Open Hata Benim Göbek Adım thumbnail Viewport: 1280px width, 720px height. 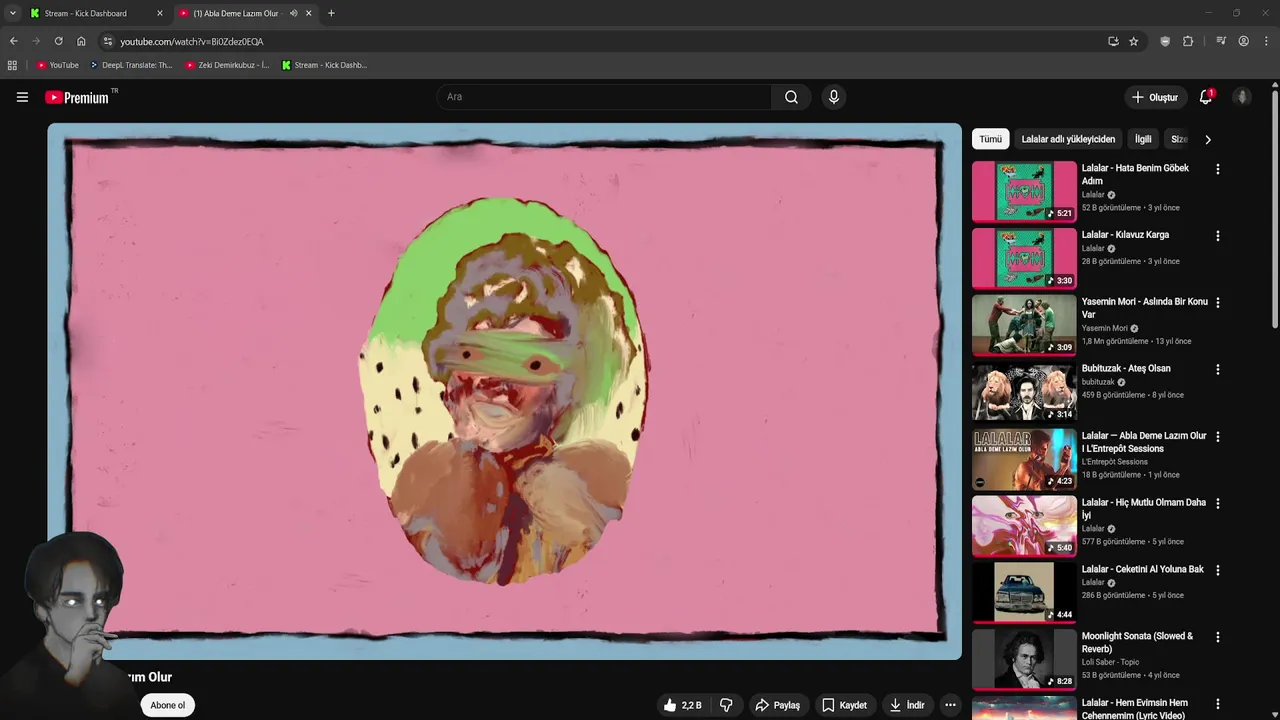pyautogui.click(x=1024, y=191)
